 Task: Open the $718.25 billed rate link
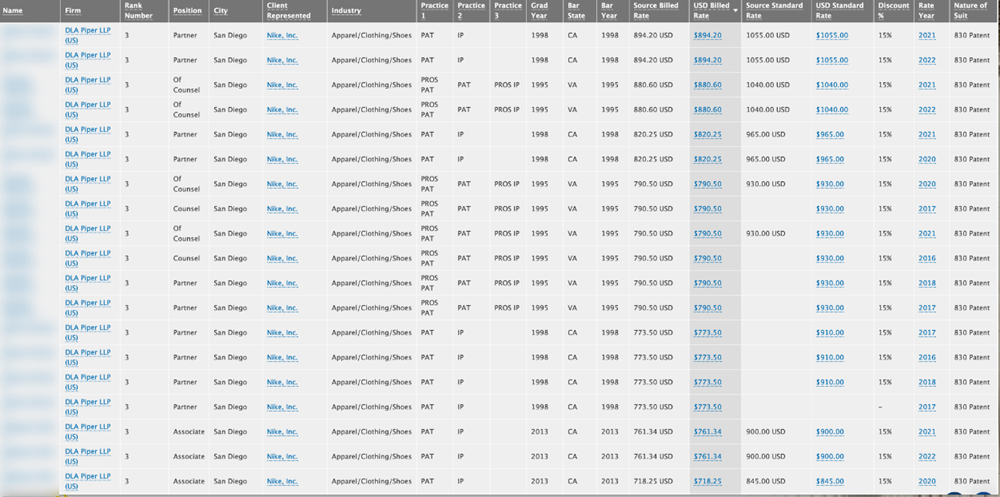[707, 481]
